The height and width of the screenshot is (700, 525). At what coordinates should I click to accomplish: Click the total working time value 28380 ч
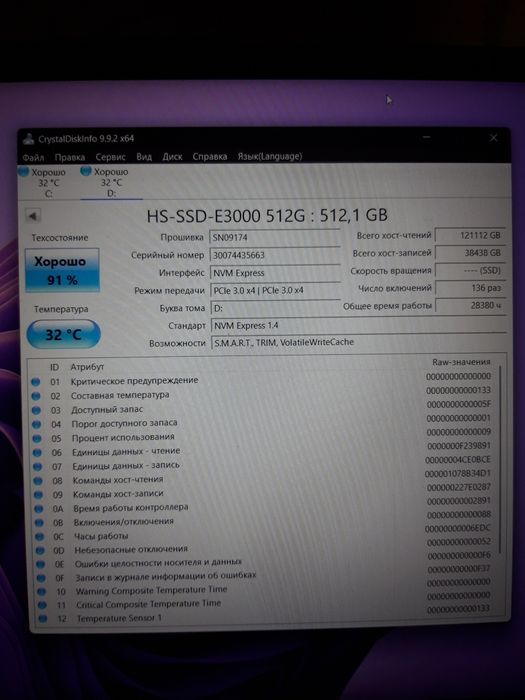click(x=471, y=306)
